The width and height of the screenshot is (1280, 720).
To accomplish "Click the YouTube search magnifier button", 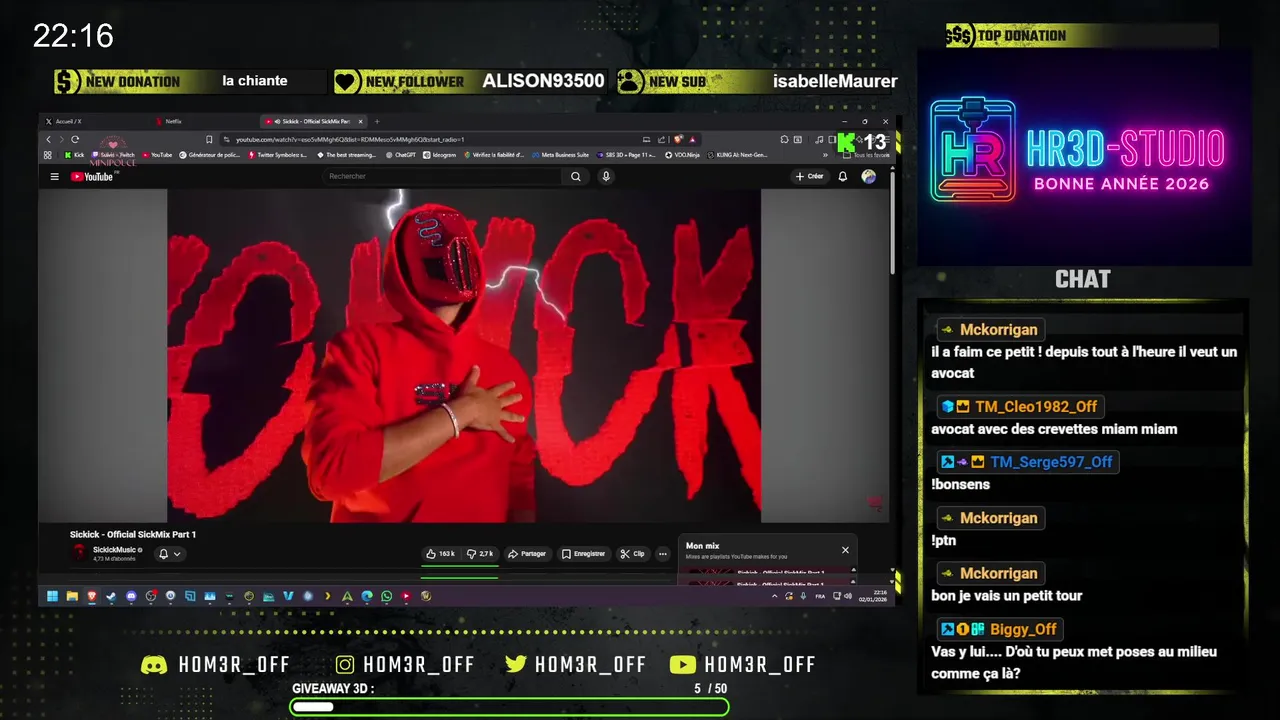I will (576, 176).
